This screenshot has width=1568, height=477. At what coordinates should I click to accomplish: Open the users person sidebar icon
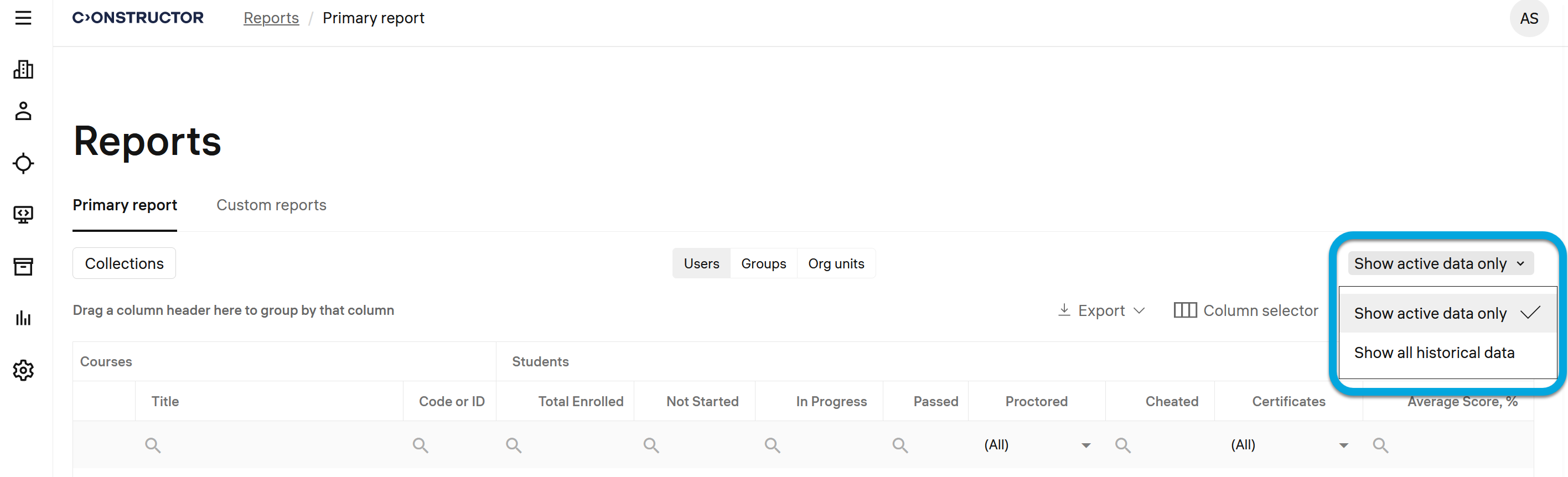[23, 111]
